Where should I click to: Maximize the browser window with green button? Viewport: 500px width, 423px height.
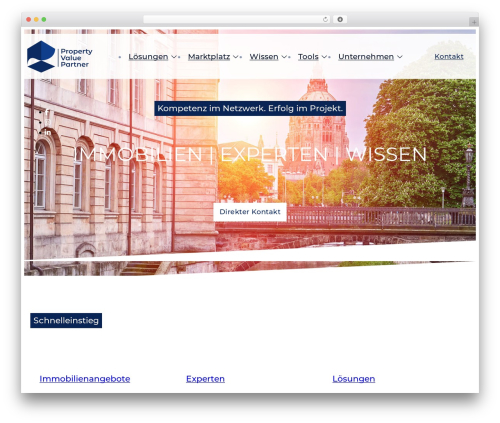(x=44, y=19)
